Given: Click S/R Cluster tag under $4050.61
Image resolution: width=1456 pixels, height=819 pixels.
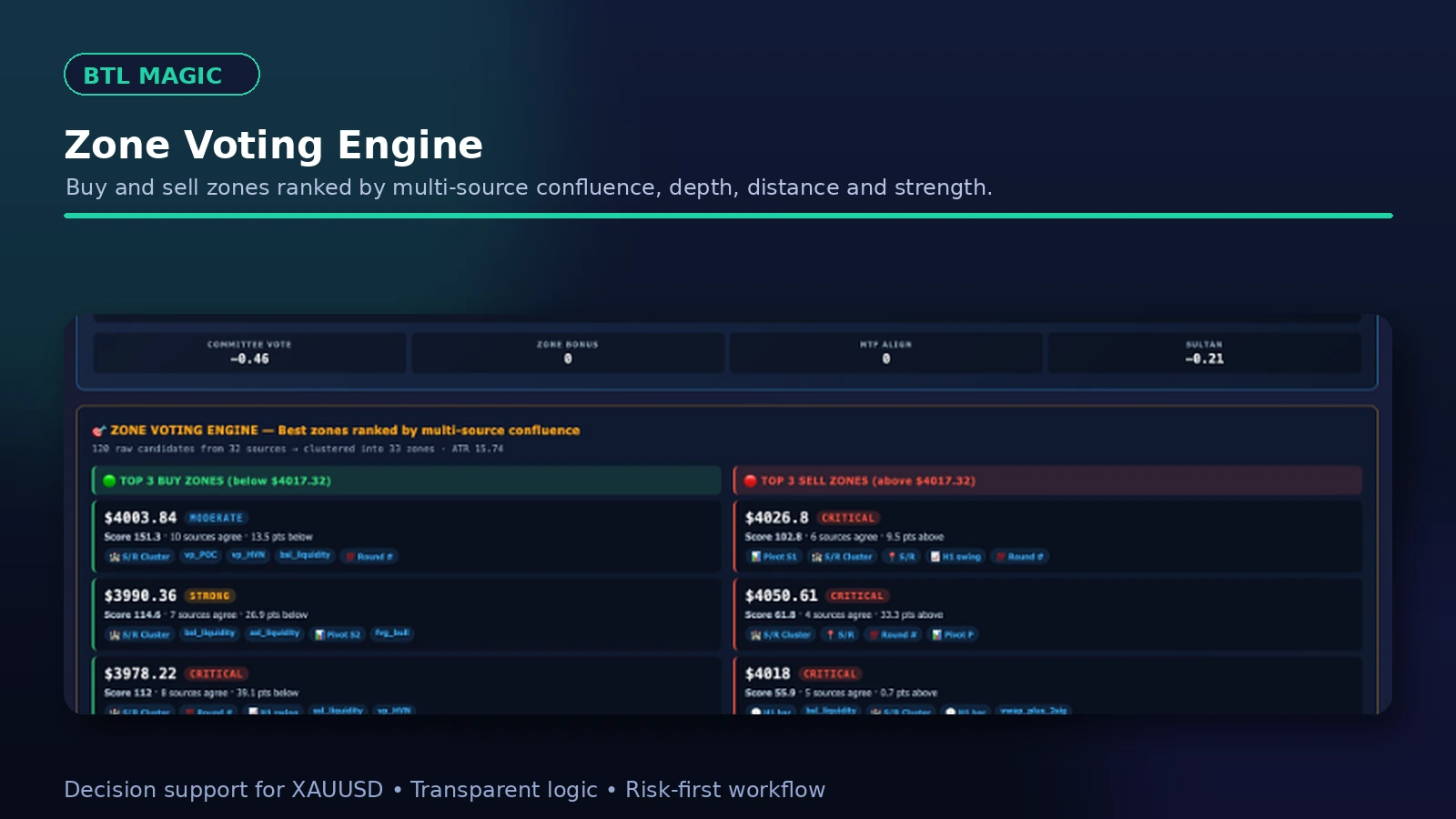Looking at the screenshot, I should (x=781, y=634).
